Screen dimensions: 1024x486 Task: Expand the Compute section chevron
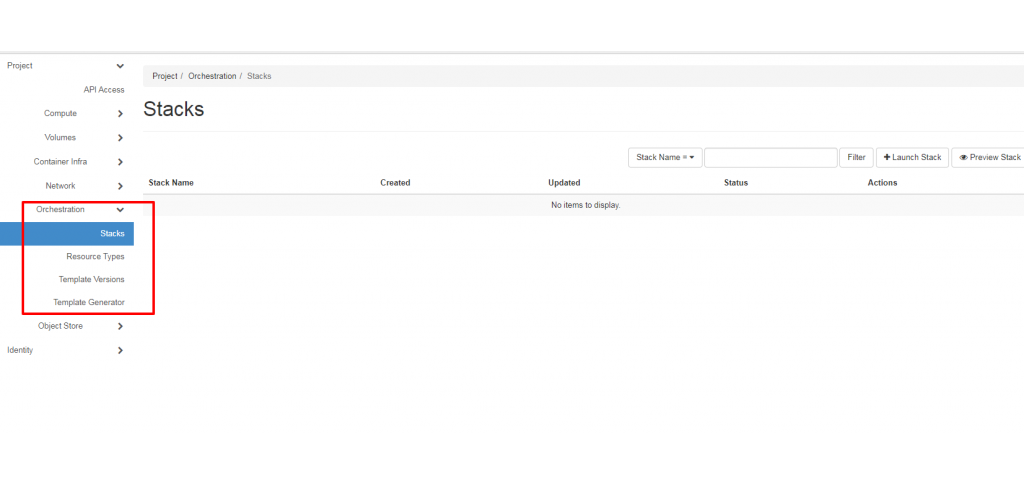(120, 114)
